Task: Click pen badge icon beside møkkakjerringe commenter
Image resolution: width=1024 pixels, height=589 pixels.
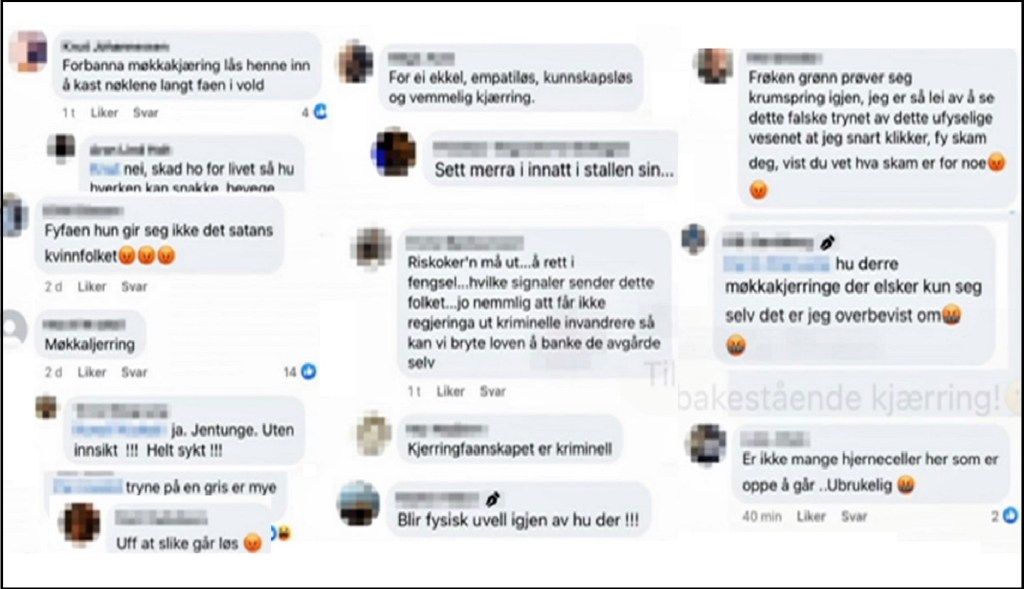Action: 827,243
